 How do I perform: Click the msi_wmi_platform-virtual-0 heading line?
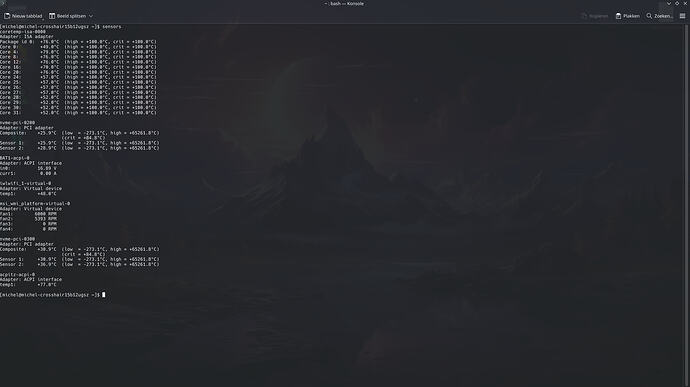tap(35, 203)
